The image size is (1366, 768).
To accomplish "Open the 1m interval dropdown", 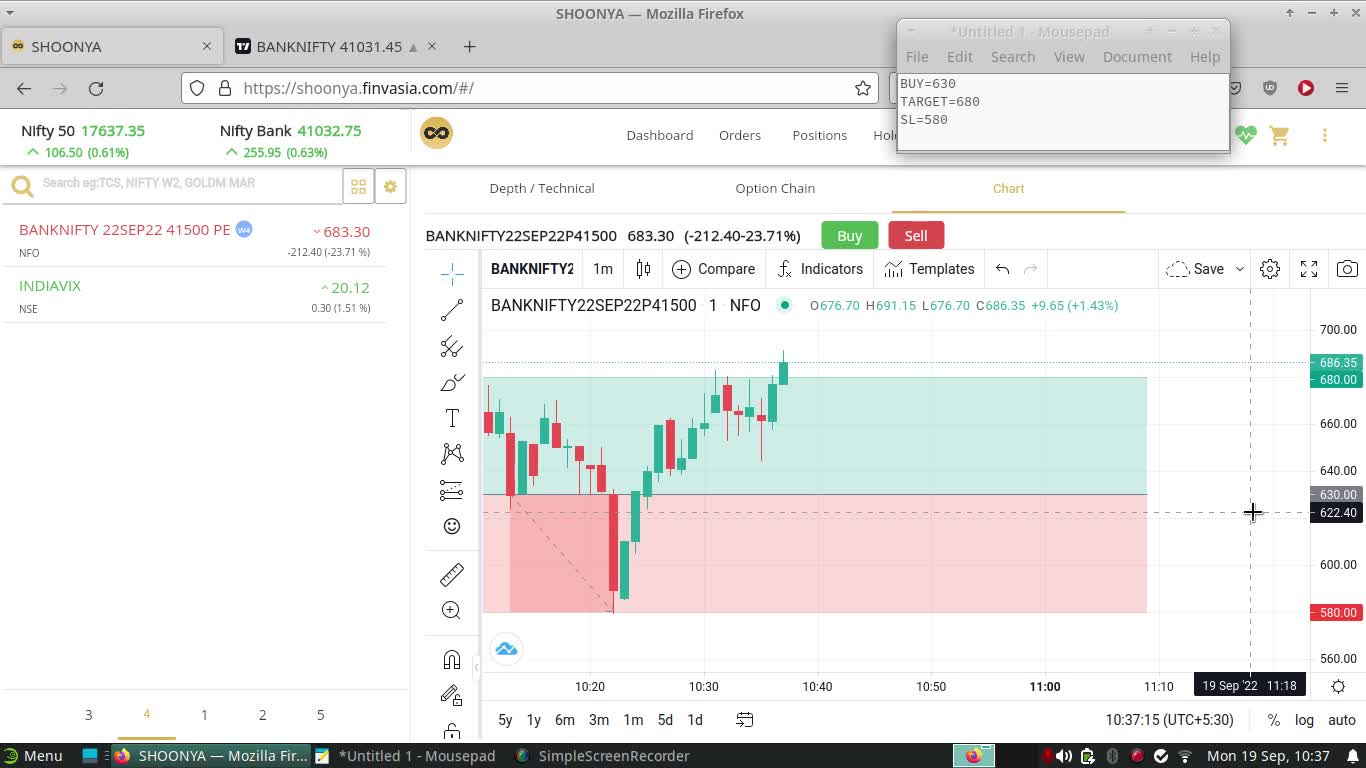I will point(603,269).
